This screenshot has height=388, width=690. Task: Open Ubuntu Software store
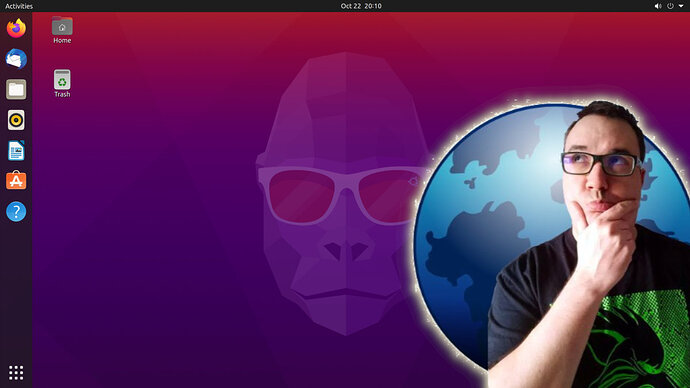[16, 181]
